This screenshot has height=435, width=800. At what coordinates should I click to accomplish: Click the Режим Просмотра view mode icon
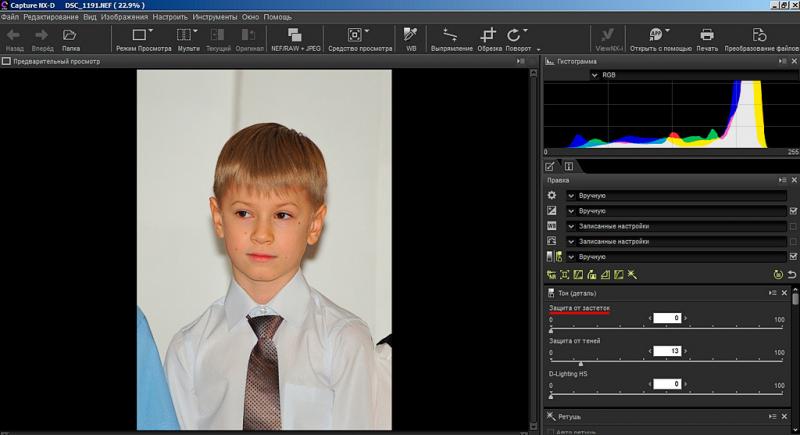(x=140, y=35)
